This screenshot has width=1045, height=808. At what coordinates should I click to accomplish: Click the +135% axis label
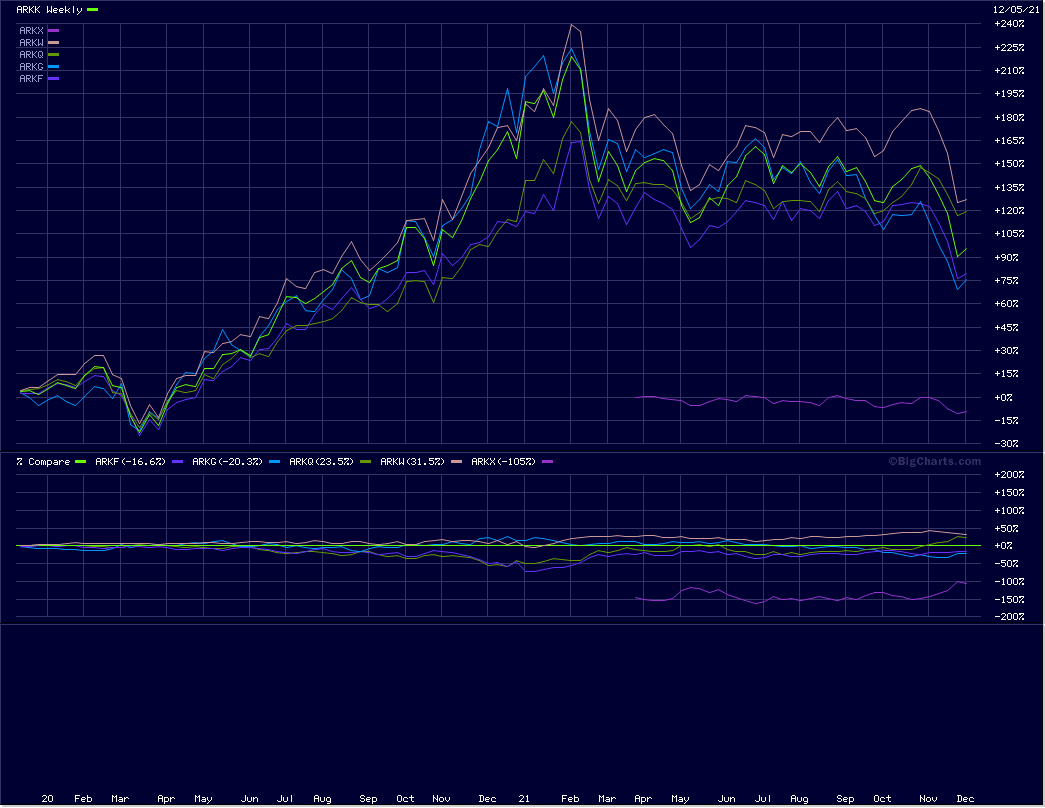click(1009, 187)
